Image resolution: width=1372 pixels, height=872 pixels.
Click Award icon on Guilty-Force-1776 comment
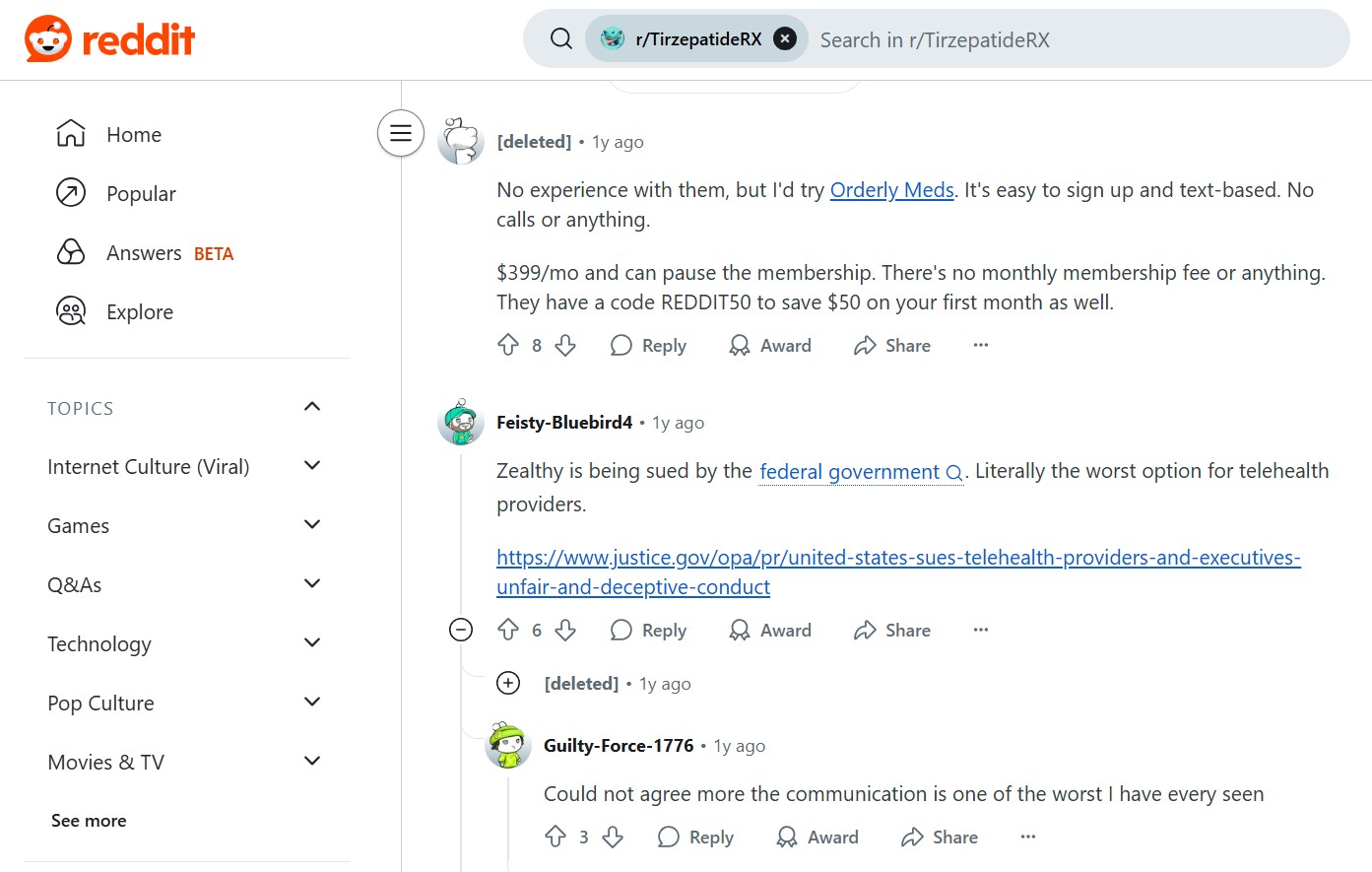pyautogui.click(x=787, y=838)
